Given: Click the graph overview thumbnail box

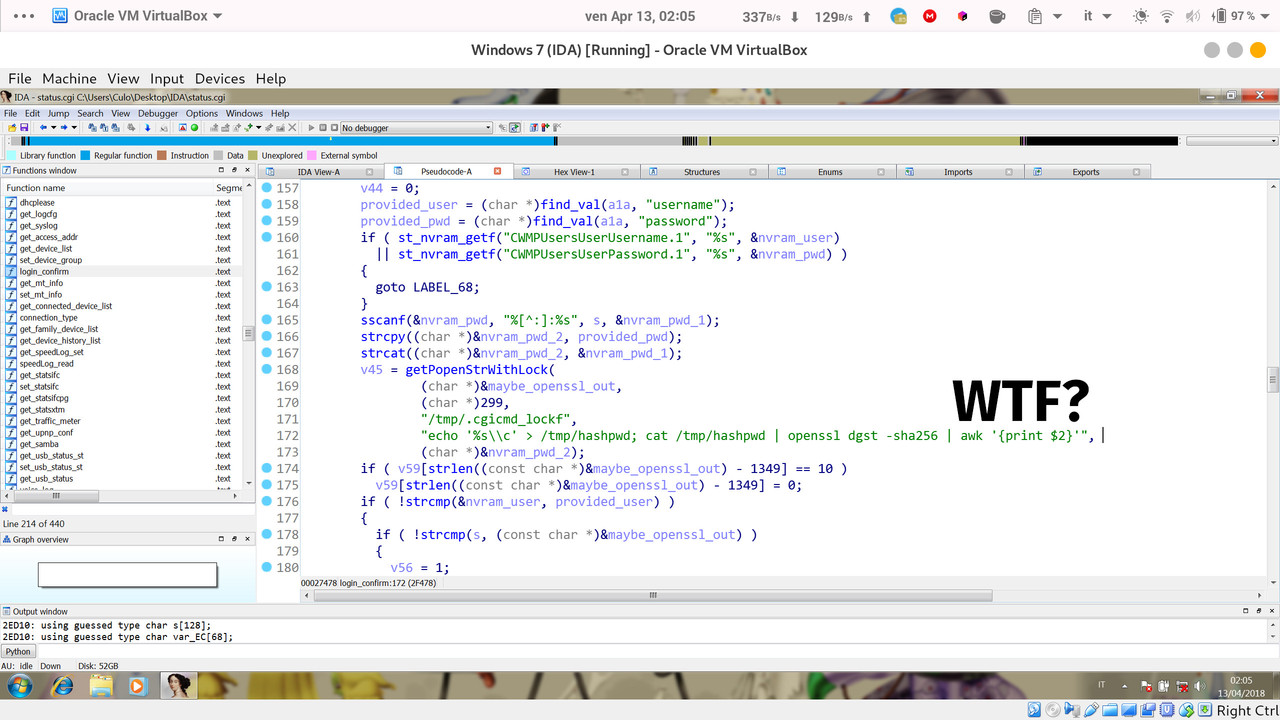Looking at the screenshot, I should tap(127, 574).
